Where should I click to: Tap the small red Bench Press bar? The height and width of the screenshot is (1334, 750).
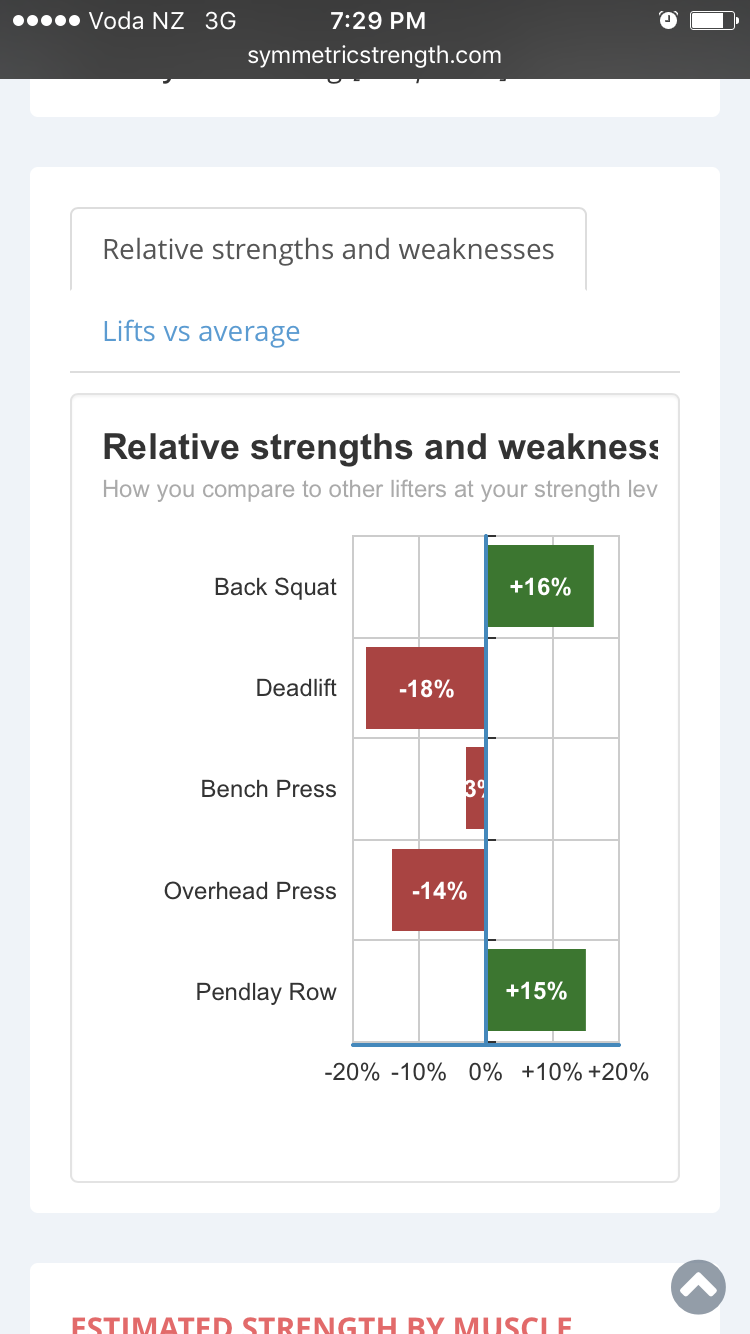click(x=475, y=788)
